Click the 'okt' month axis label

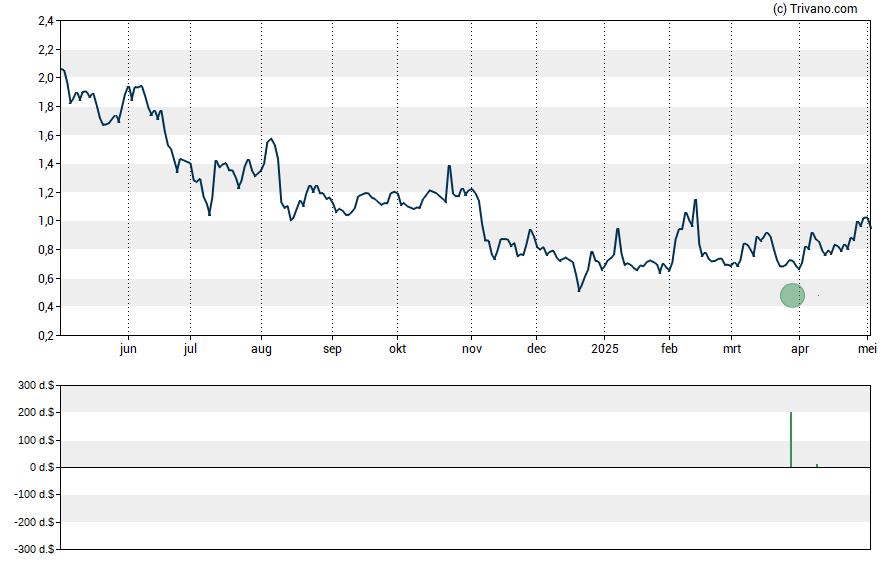398,349
